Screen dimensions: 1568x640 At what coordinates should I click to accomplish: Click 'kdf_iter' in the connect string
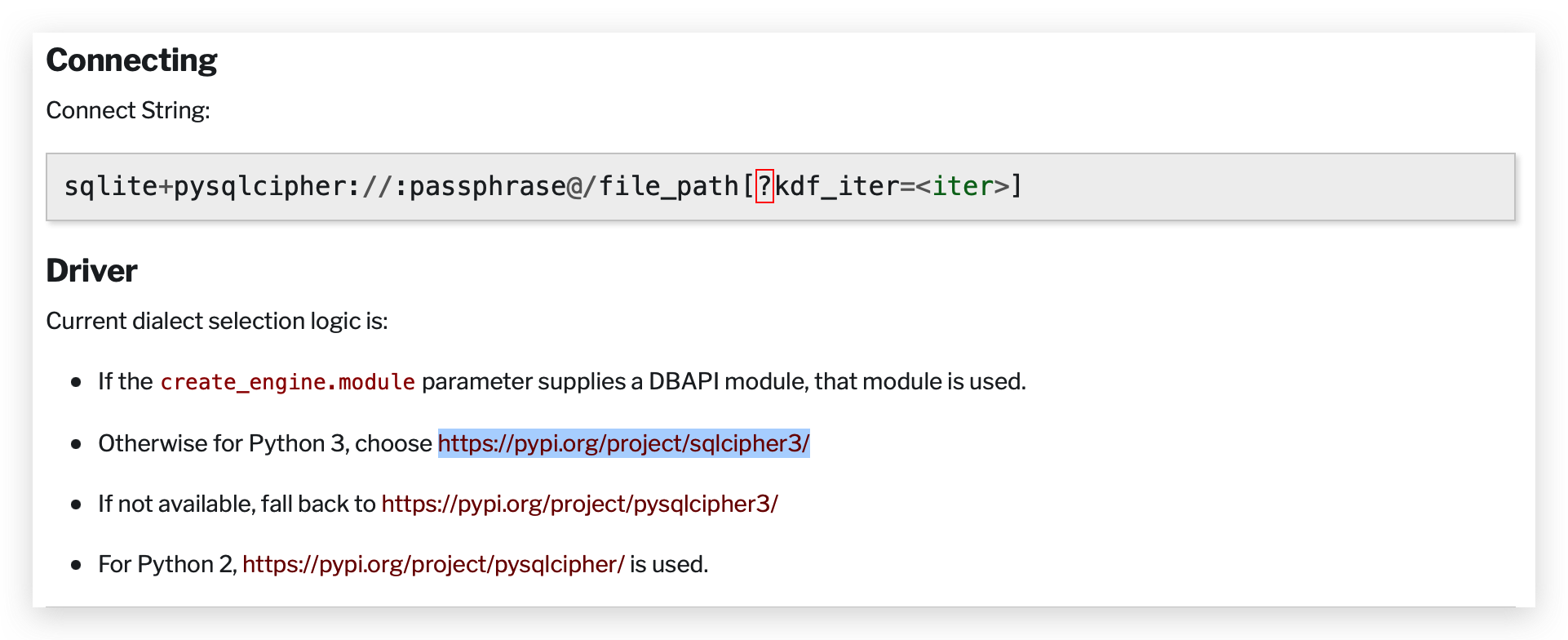836,186
